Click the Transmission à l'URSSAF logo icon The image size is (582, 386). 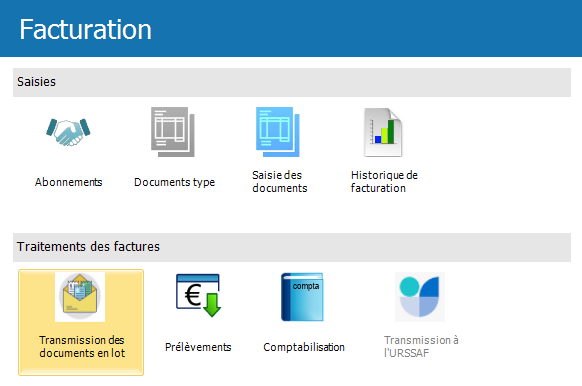420,297
